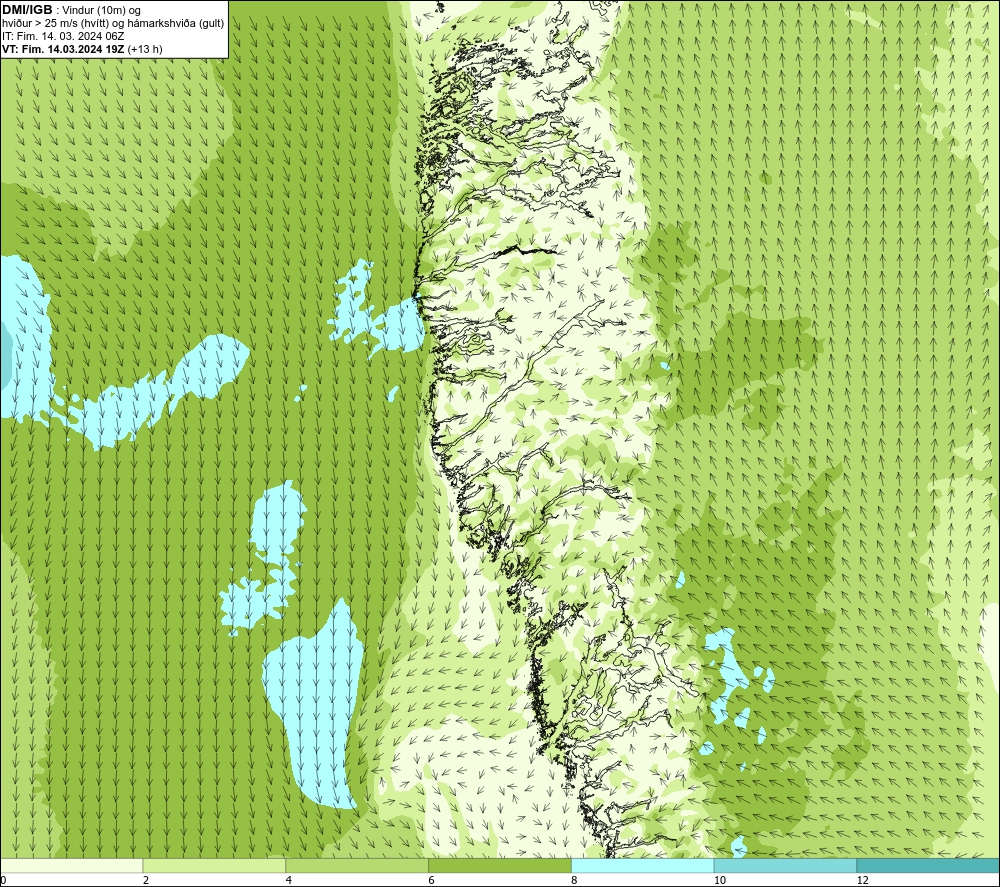Select the 0–2 m/s pale color swatch

(x=71, y=865)
